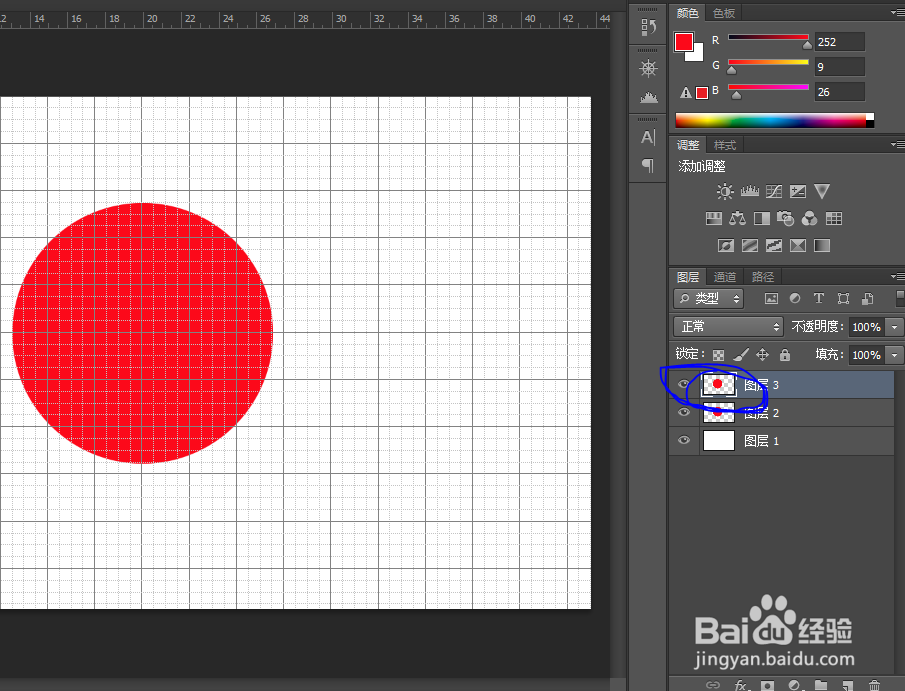Add a Curves adjustment
Screen dimensions: 905x691
point(774,191)
